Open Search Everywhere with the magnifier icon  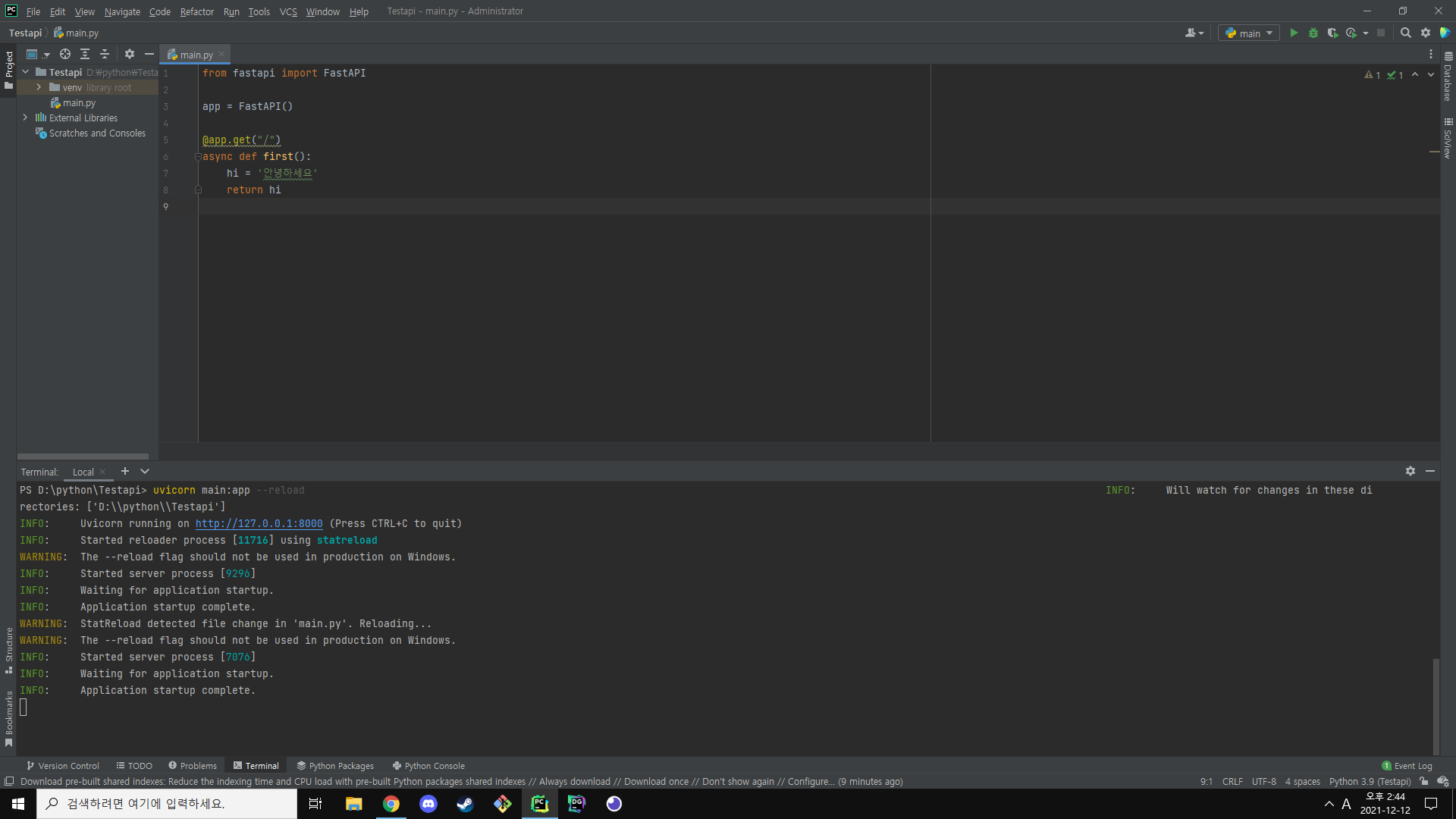coord(1405,33)
